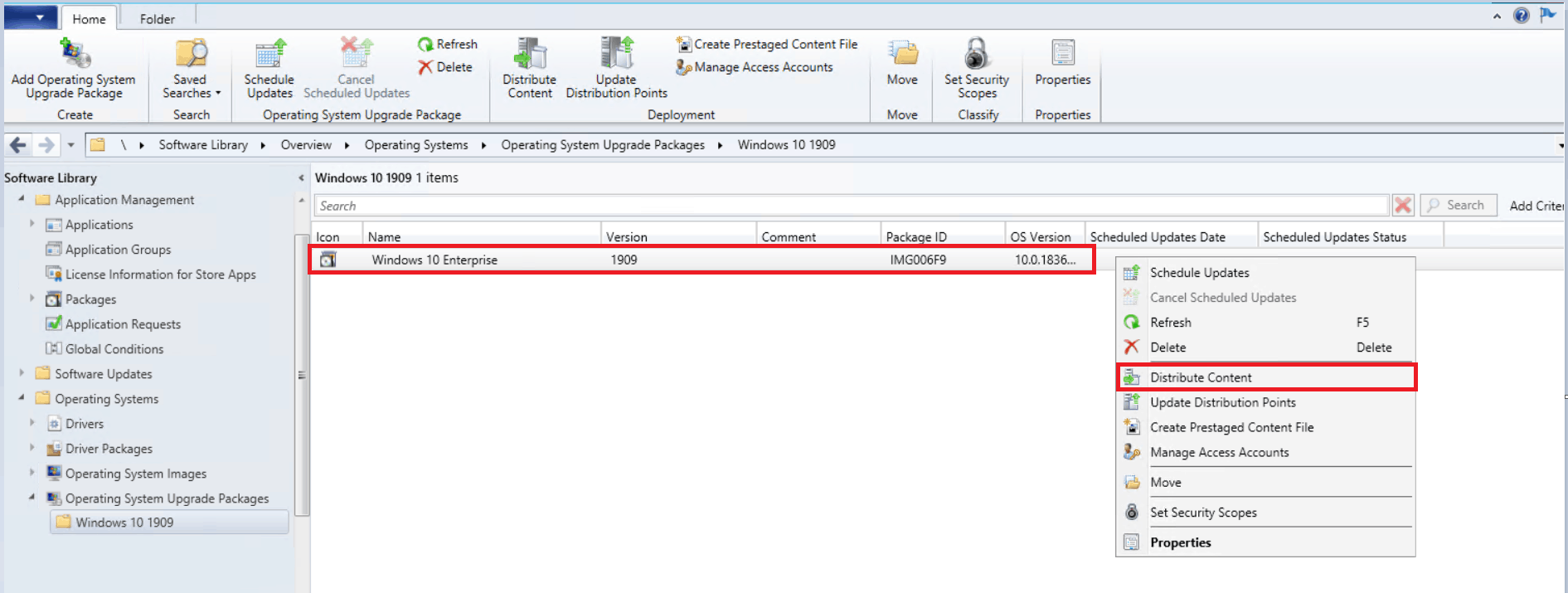This screenshot has width=1568, height=593.
Task: Select Operating Systems folder in tree
Action: [x=106, y=399]
